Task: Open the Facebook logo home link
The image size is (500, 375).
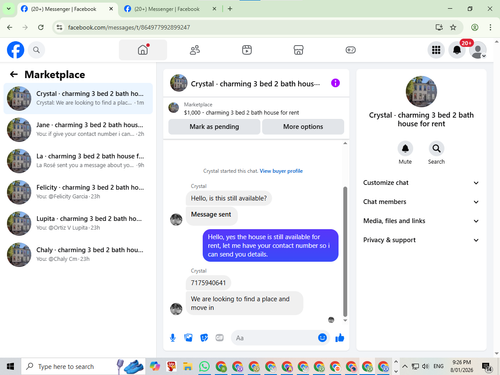Action: [x=15, y=50]
